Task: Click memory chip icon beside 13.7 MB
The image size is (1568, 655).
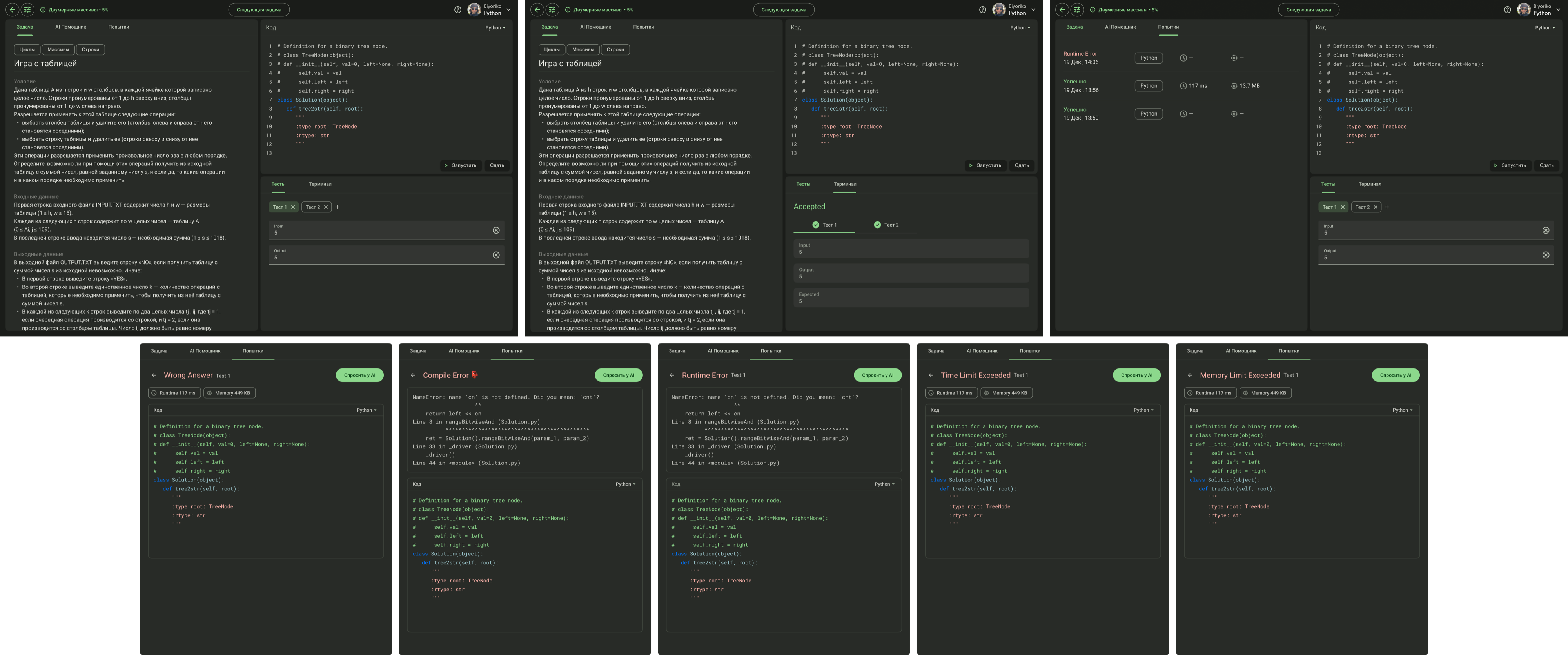Action: coord(1234,86)
